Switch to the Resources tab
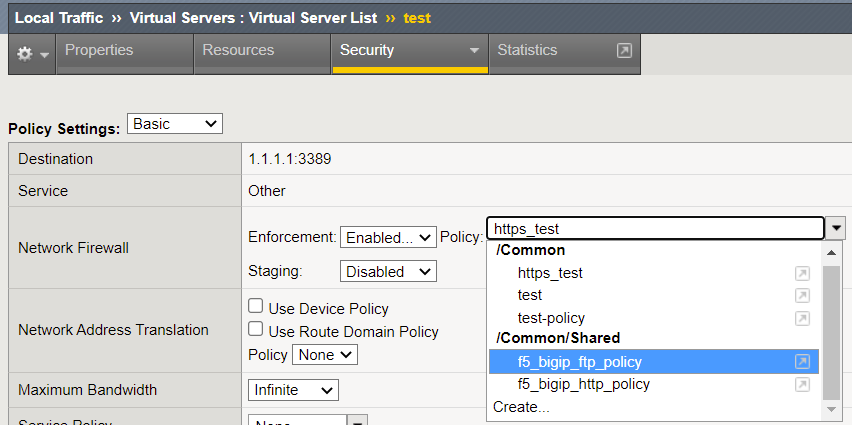Screen dimensions: 852x425 tap(238, 50)
